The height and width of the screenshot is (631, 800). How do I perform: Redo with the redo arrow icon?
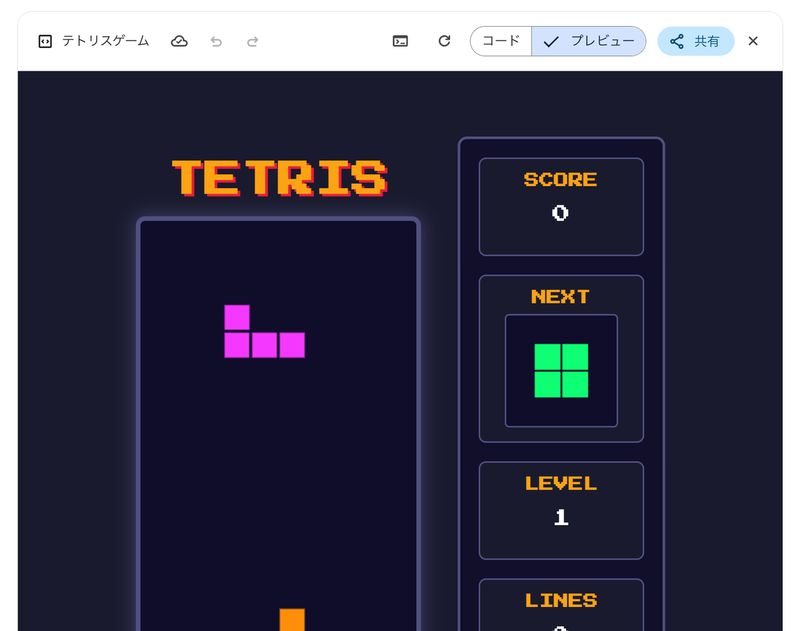(253, 41)
